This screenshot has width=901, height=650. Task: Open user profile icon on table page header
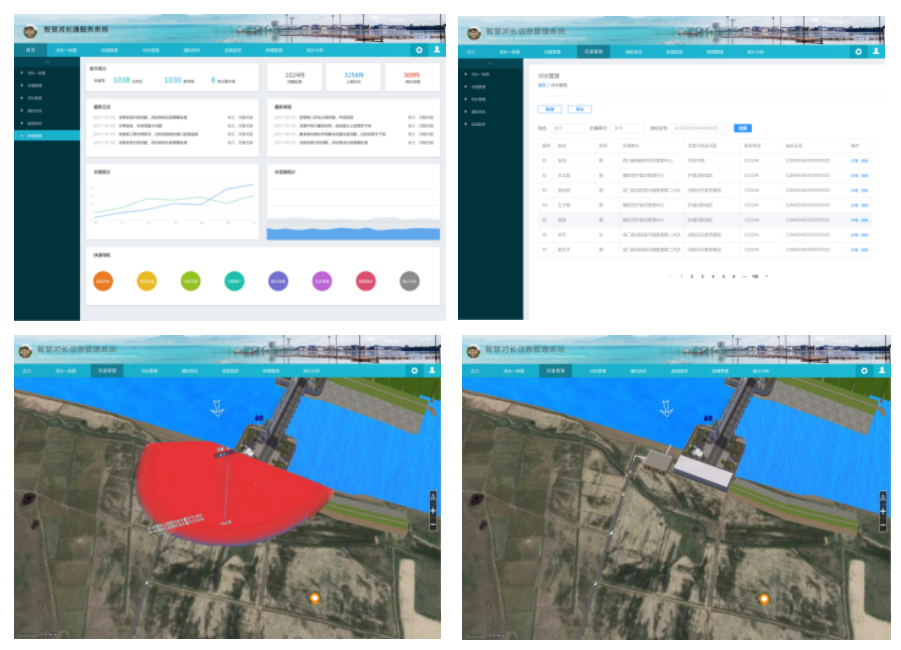(x=876, y=51)
